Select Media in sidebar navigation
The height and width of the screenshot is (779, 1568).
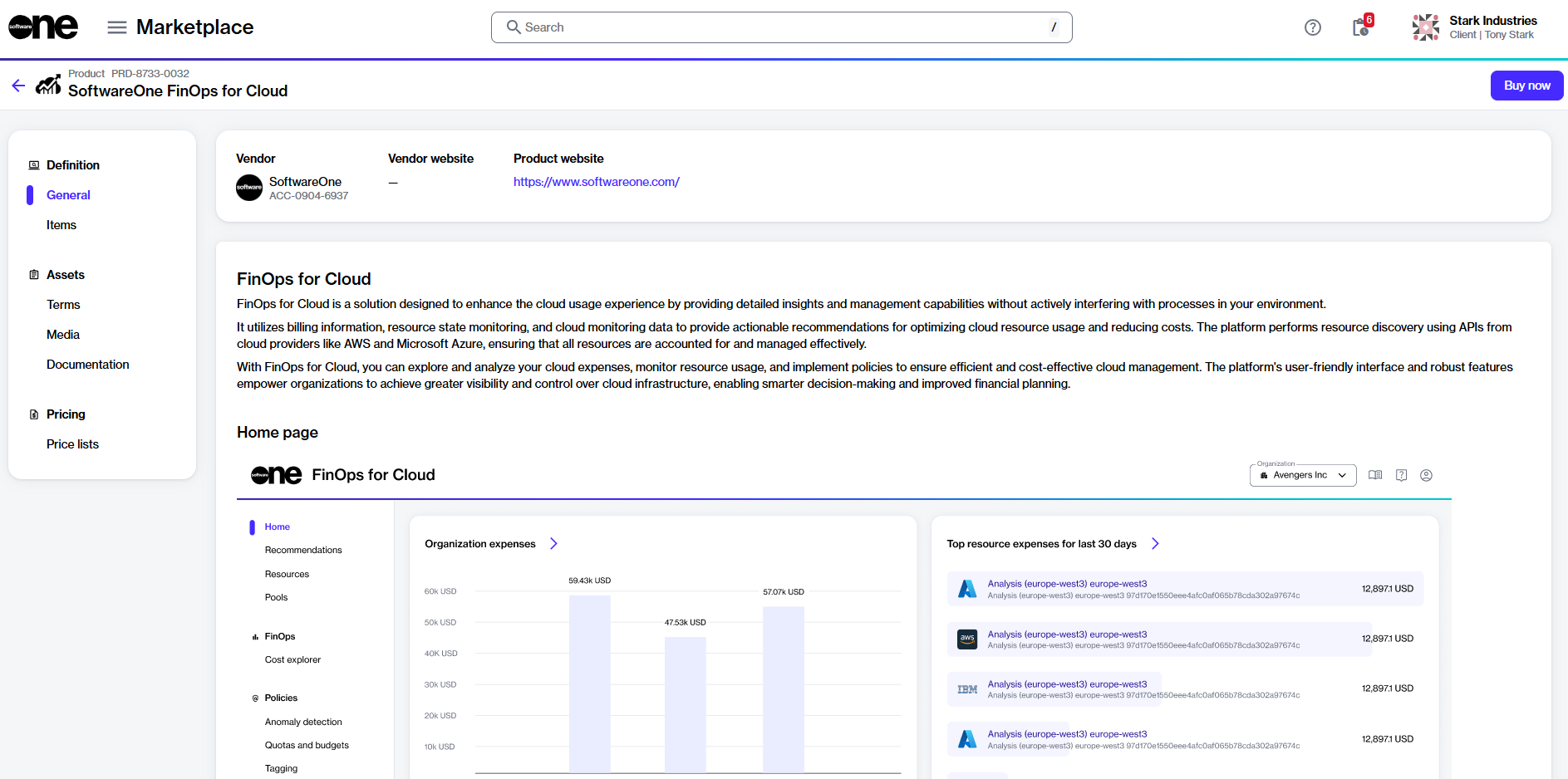pos(63,335)
